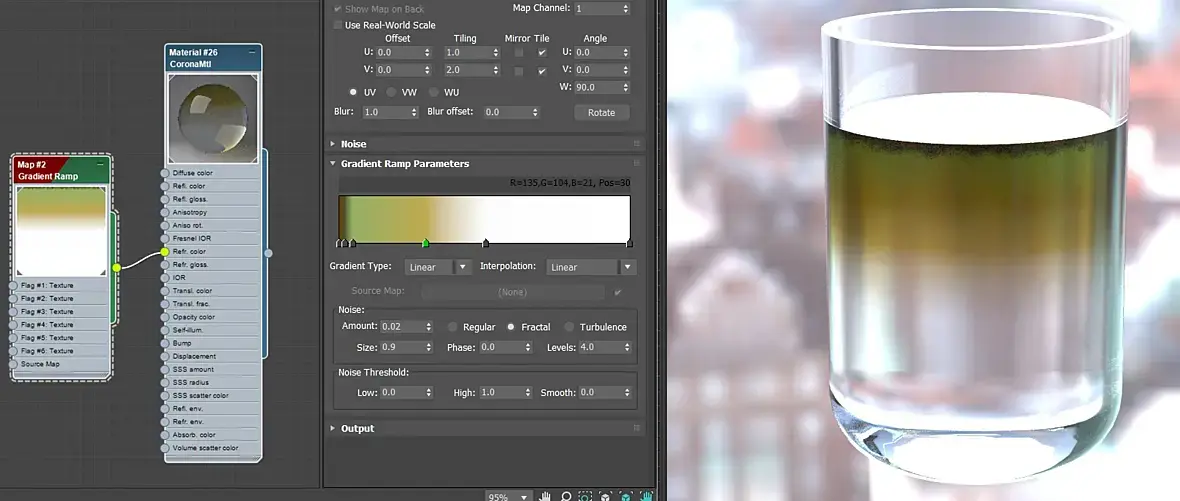The image size is (1180, 501).
Task: Click the Material #26 CoronaMtl node title
Action: tap(213, 59)
